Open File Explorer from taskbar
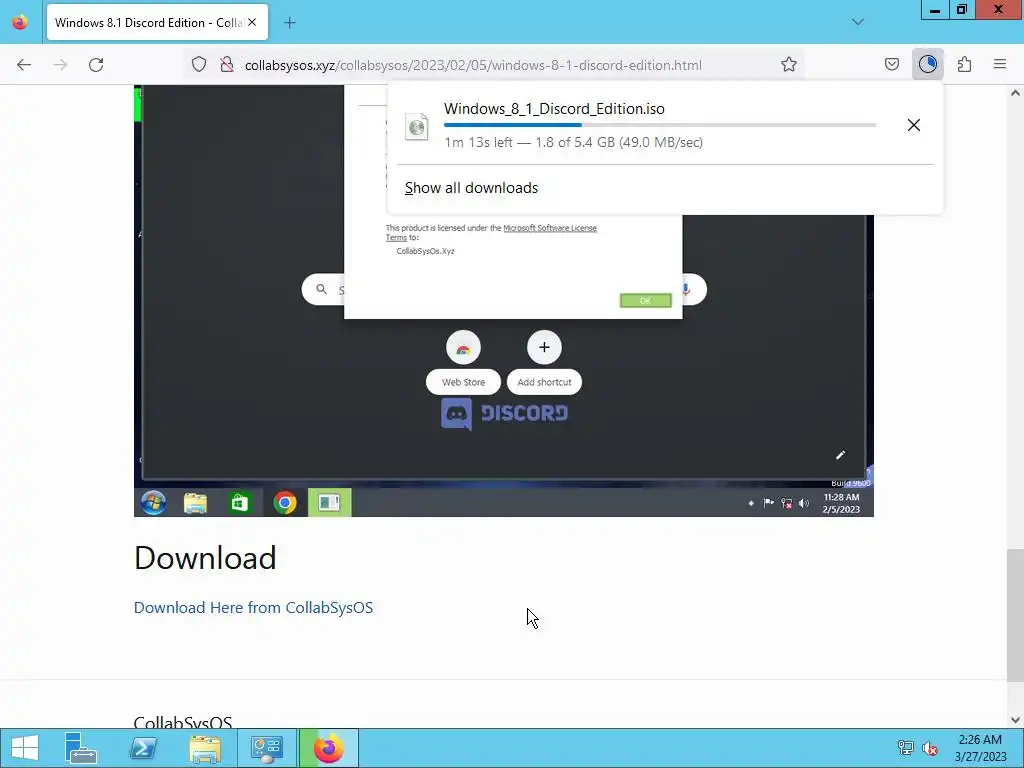 (205, 748)
